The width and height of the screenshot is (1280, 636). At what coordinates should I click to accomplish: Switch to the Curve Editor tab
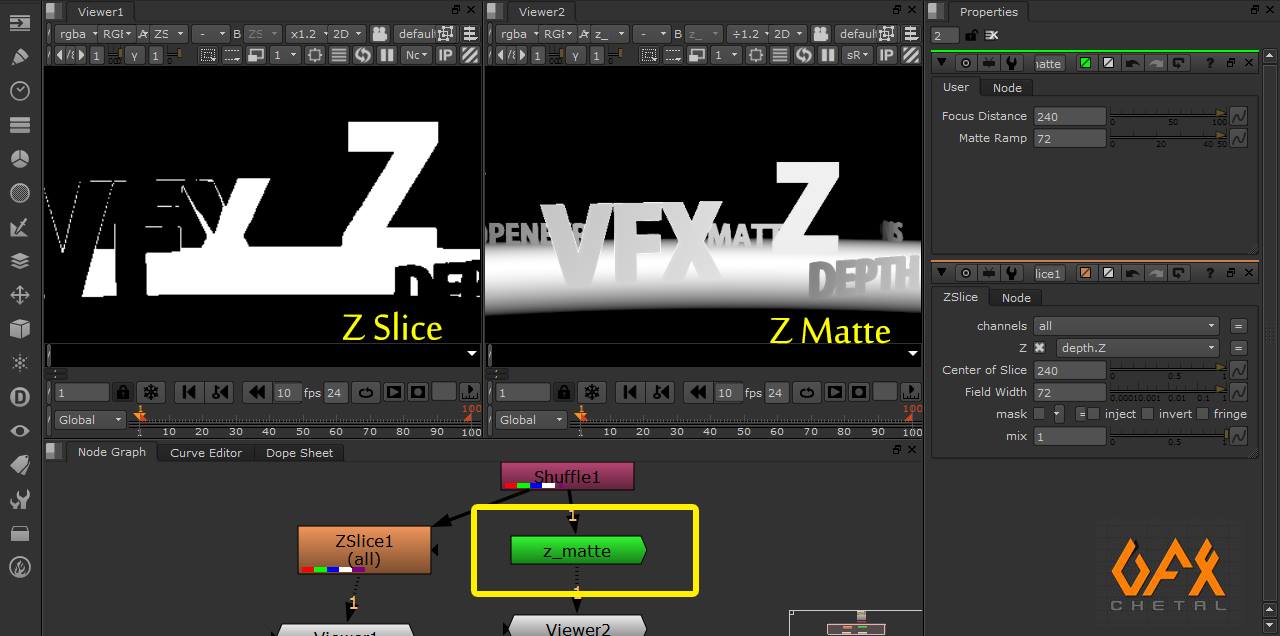pos(206,453)
